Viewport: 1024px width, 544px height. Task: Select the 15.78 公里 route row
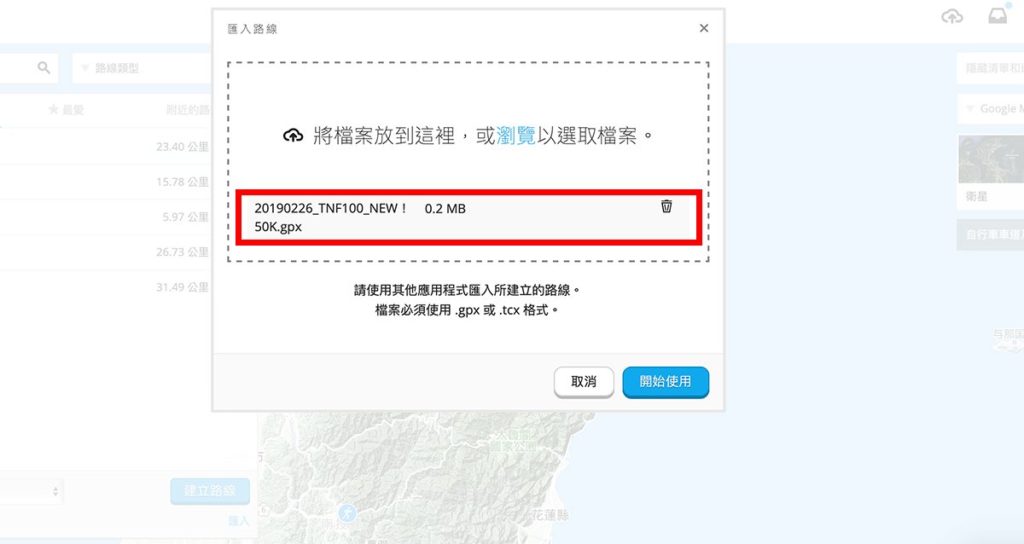click(106, 182)
